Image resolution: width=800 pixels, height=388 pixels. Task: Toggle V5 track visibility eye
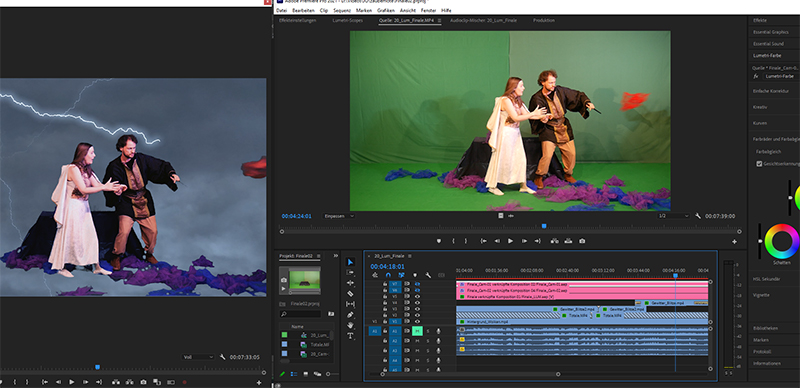[417, 296]
